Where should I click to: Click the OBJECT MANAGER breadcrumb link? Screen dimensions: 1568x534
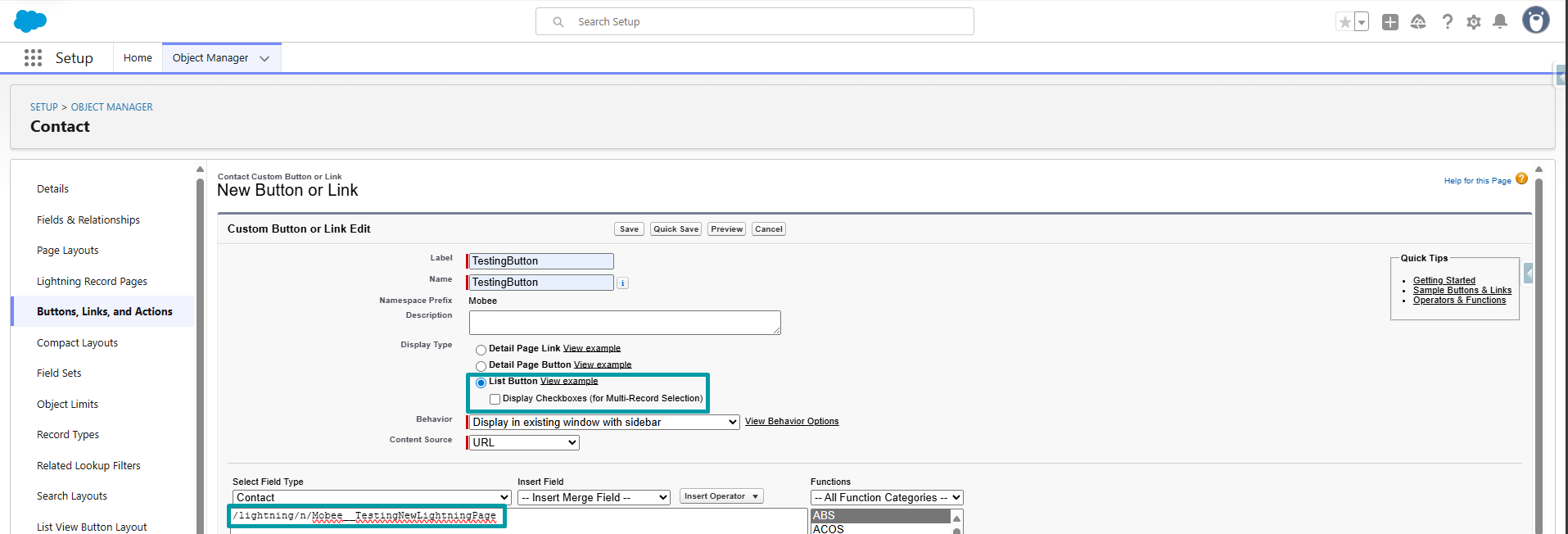tap(112, 107)
